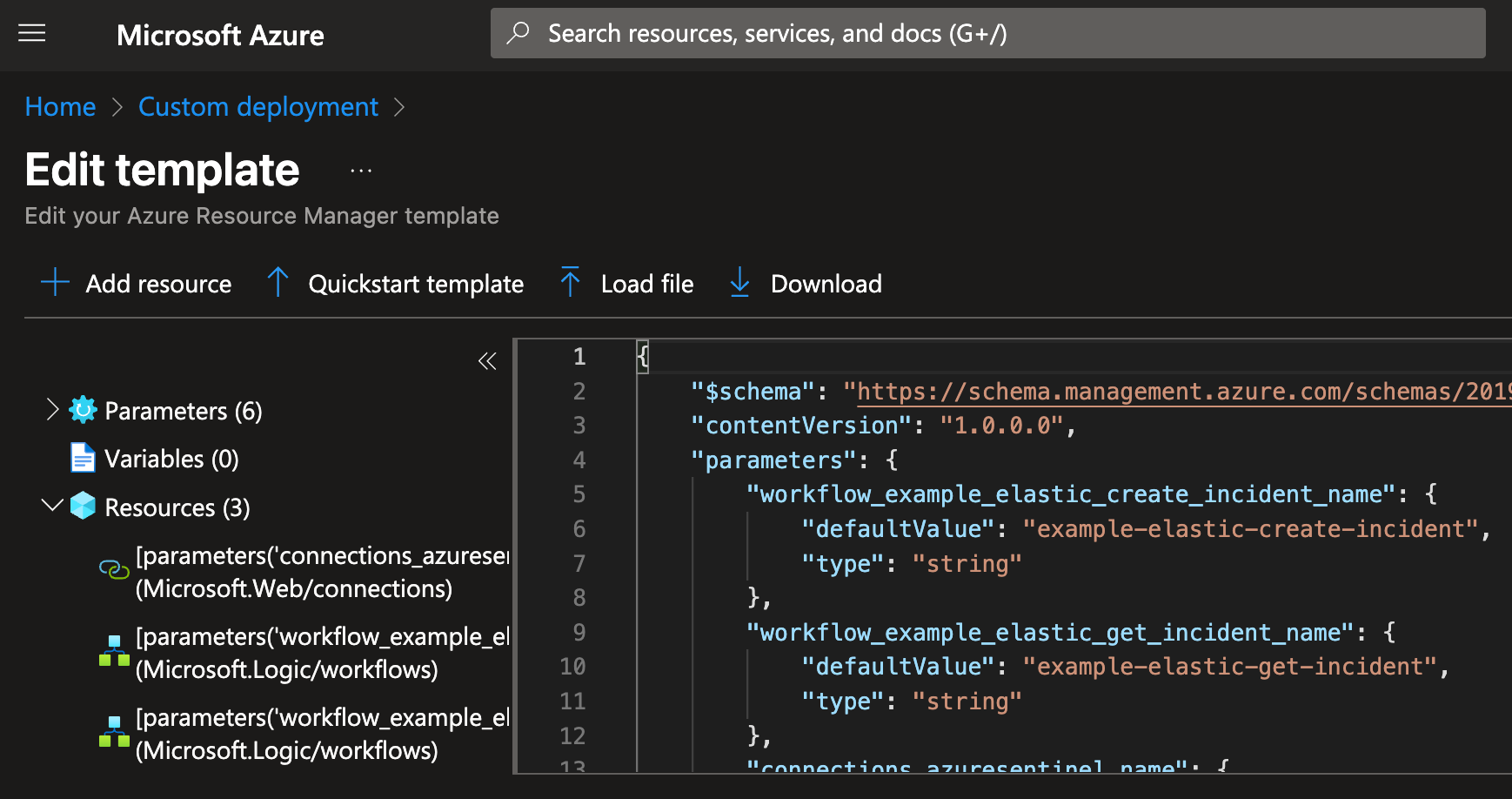Click "workflow_example_elastic_create_incident_name" text
Image resolution: width=1512 pixels, height=799 pixels.
[1070, 494]
